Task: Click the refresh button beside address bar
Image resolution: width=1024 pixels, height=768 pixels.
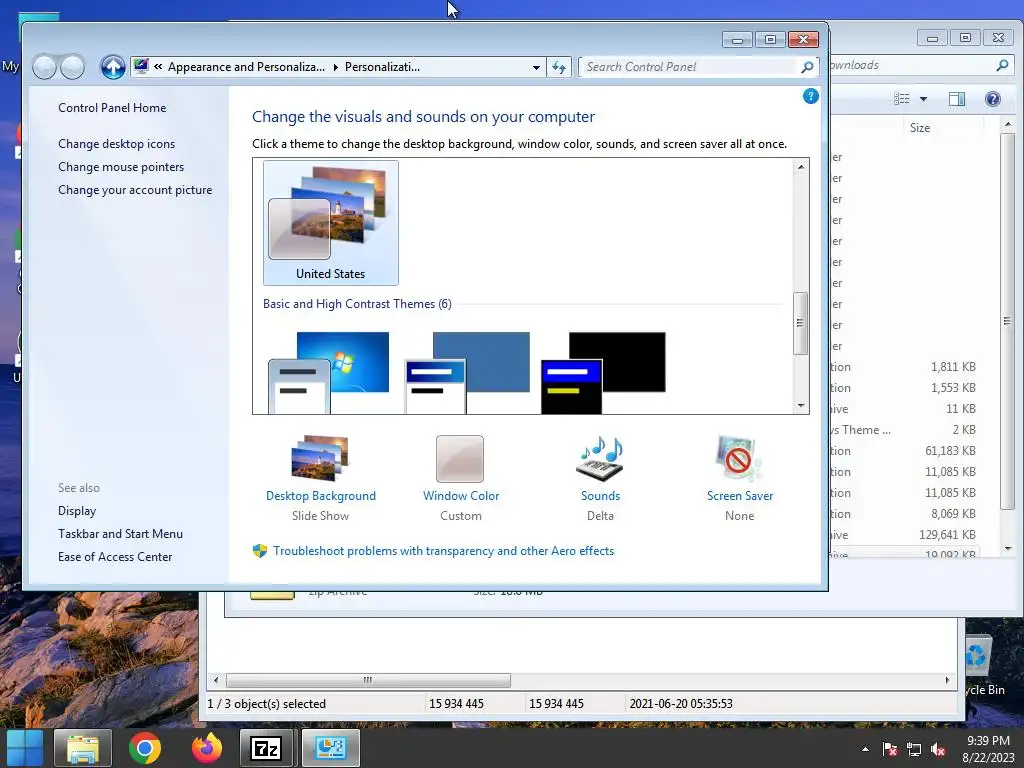Action: pyautogui.click(x=559, y=67)
